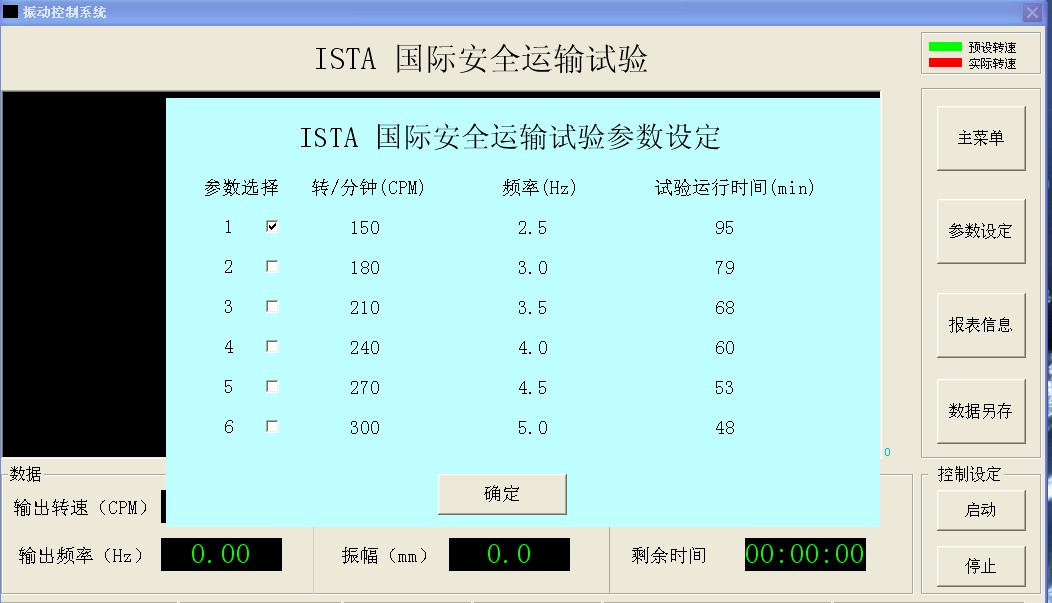
Task: Click the 控制设定 group label
Action: point(969,474)
